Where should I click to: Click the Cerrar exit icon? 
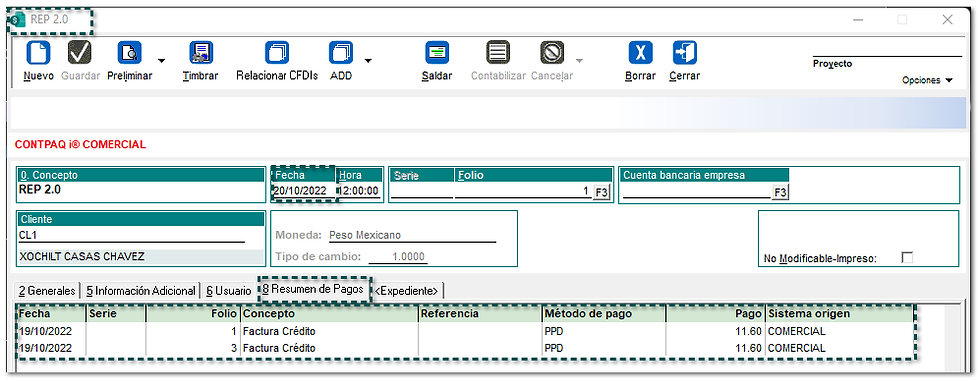(684, 52)
